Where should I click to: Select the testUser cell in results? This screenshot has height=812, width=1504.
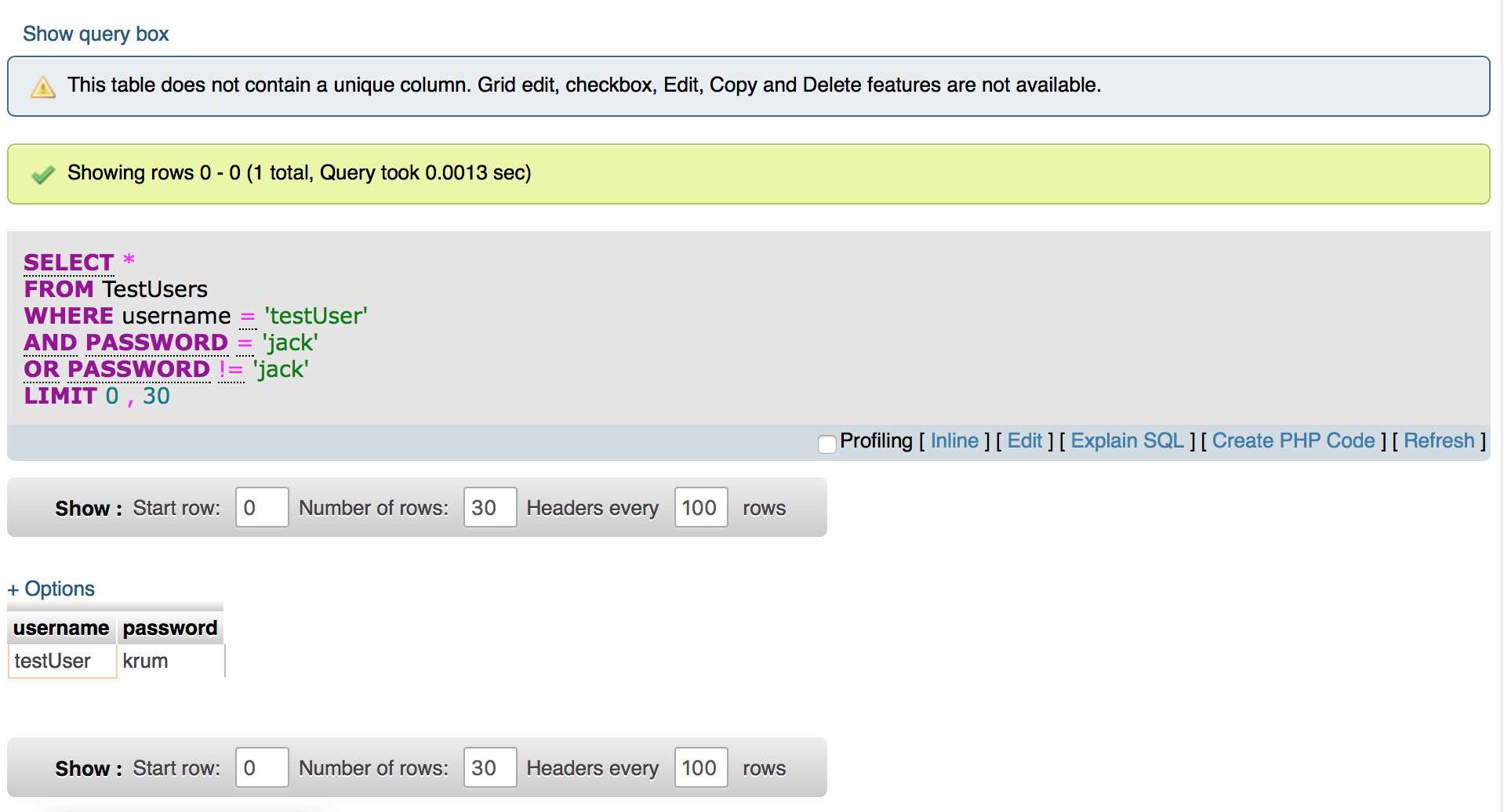tap(53, 661)
